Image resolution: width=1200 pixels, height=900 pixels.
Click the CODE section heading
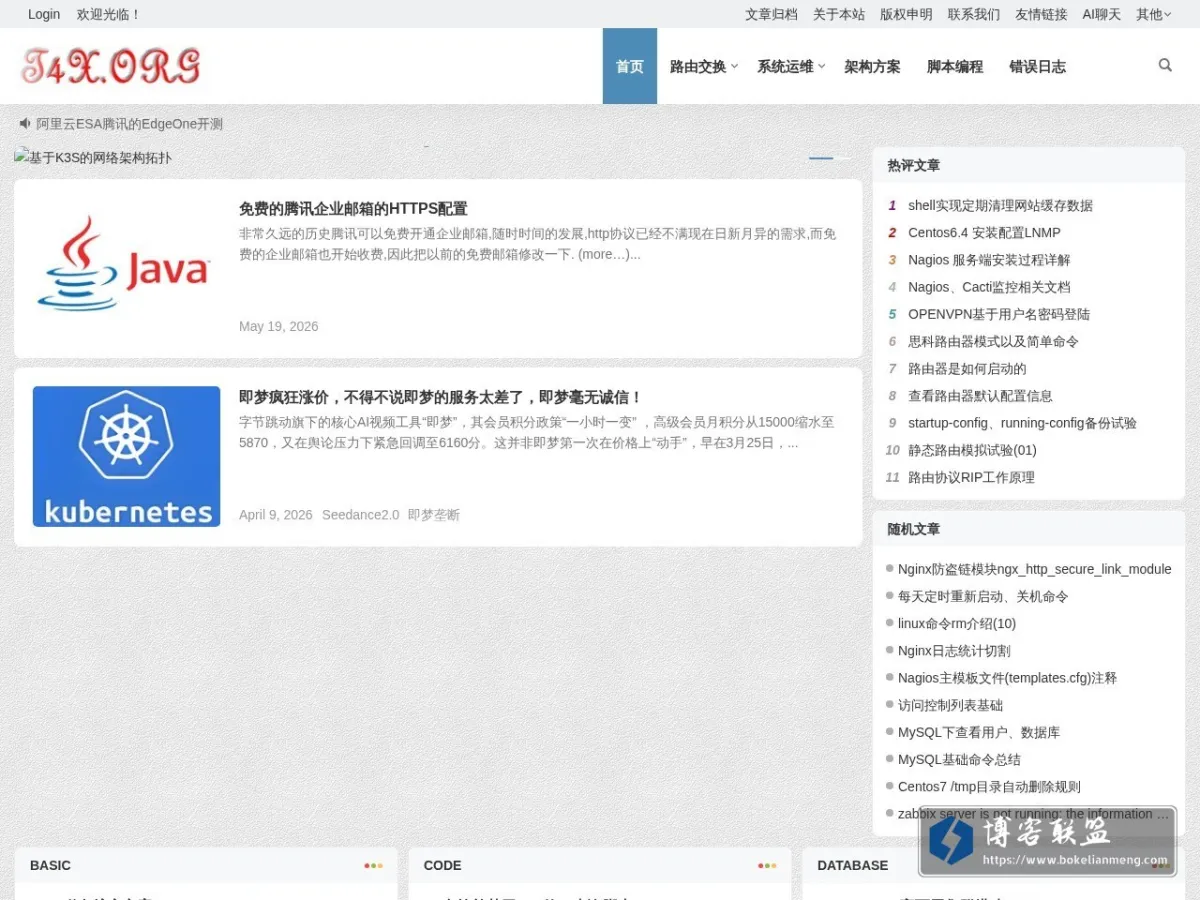pyautogui.click(x=442, y=866)
